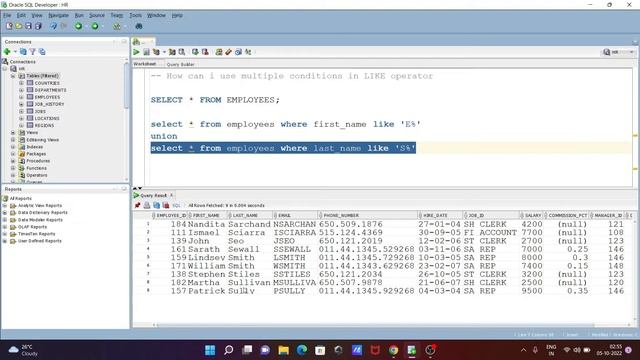640x360 pixels.
Task: Open File Explorer from the taskbar
Action: pyautogui.click(x=284, y=350)
